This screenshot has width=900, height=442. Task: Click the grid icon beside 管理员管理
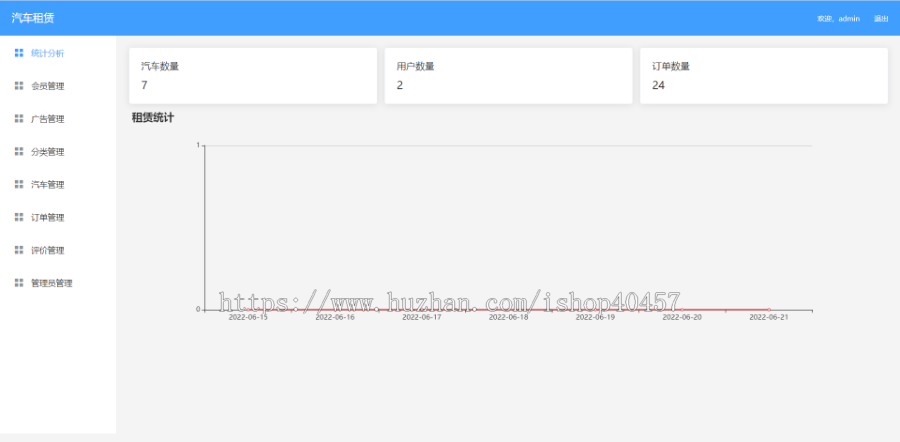click(x=19, y=282)
